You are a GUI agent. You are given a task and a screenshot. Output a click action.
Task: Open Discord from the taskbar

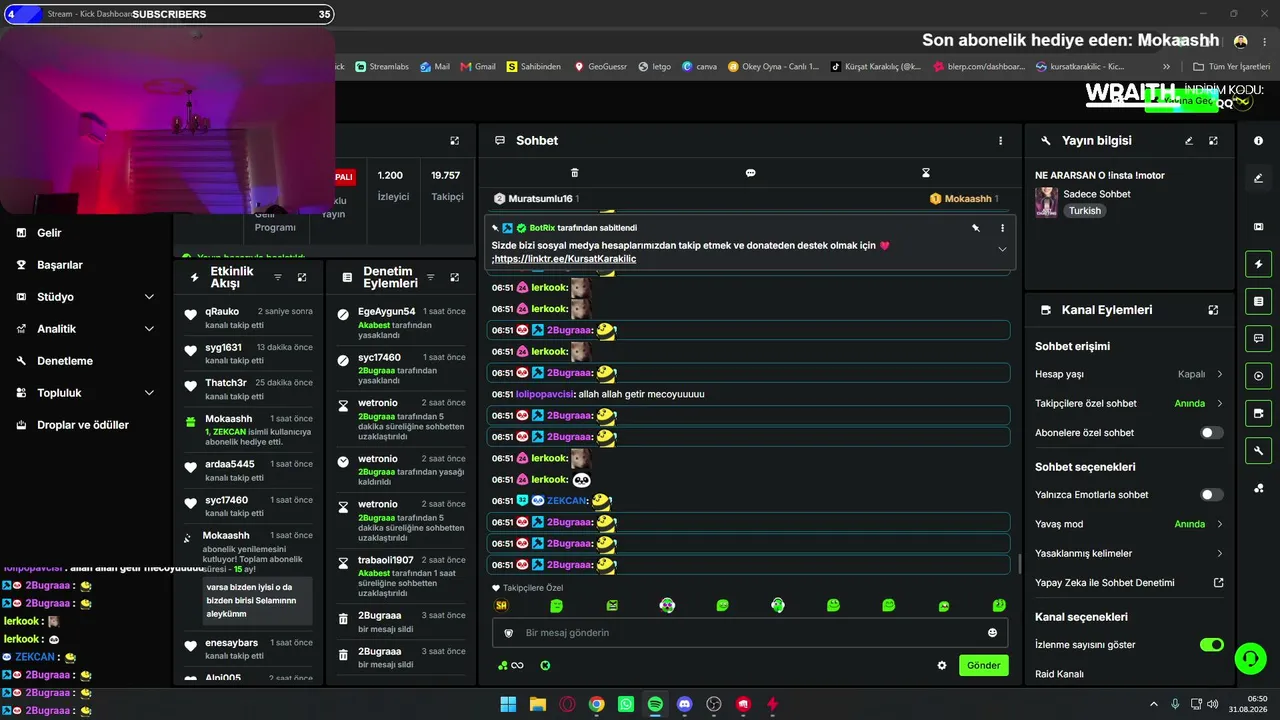tap(684, 704)
